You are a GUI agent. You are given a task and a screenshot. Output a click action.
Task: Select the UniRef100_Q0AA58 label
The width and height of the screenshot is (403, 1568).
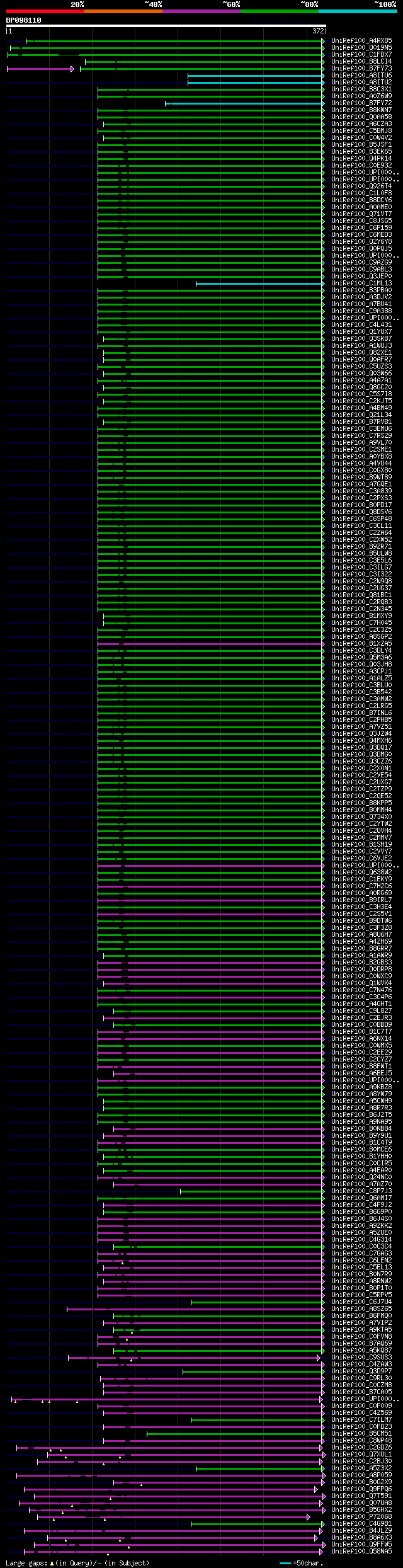[x=361, y=117]
